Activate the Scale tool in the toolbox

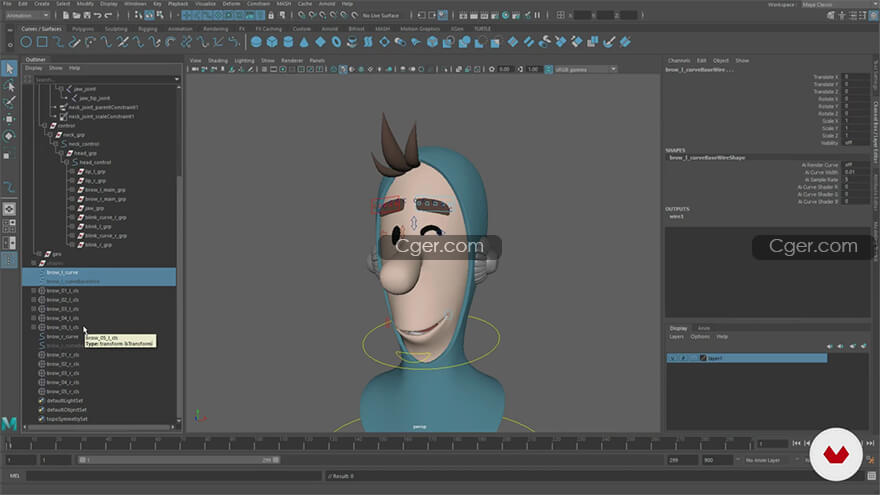9,155
